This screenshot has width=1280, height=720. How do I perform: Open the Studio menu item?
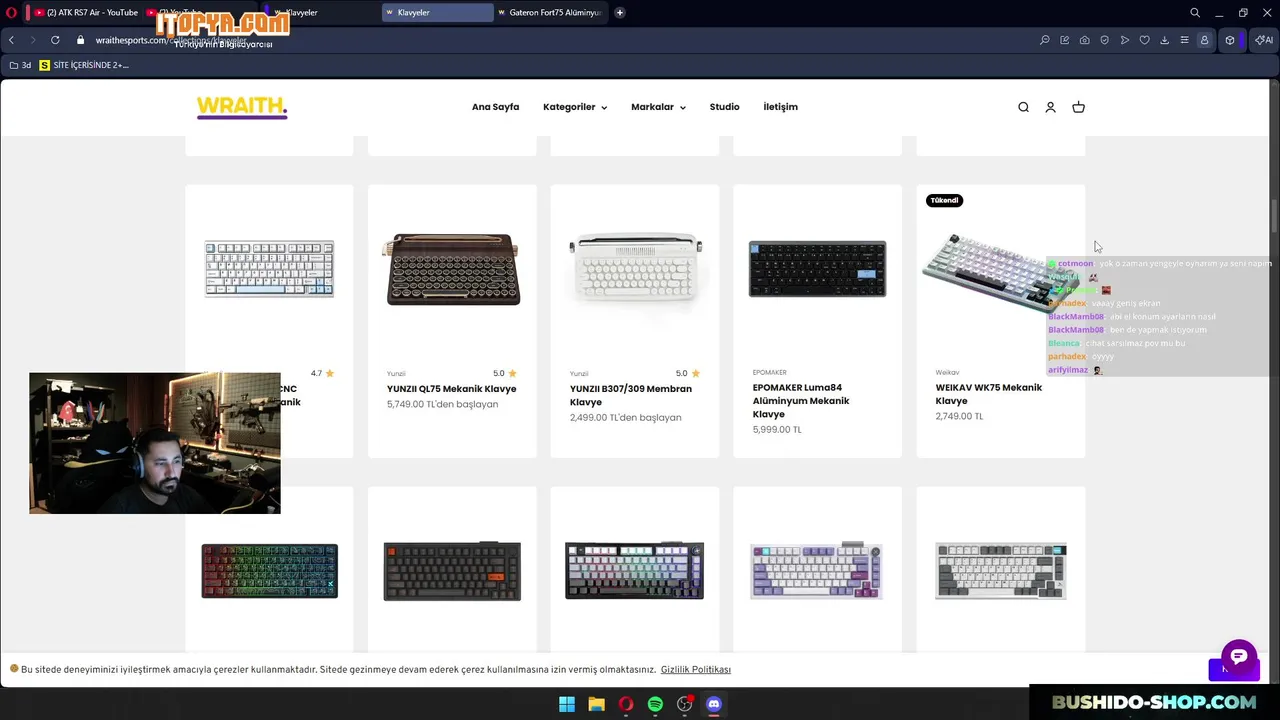click(x=725, y=107)
